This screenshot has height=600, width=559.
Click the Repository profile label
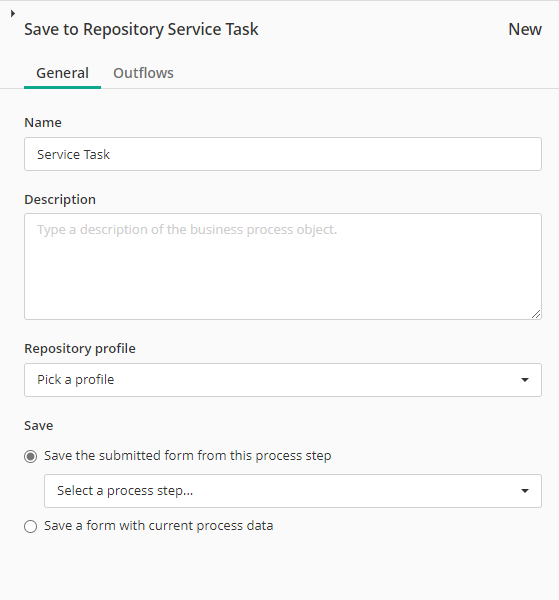[80, 349]
